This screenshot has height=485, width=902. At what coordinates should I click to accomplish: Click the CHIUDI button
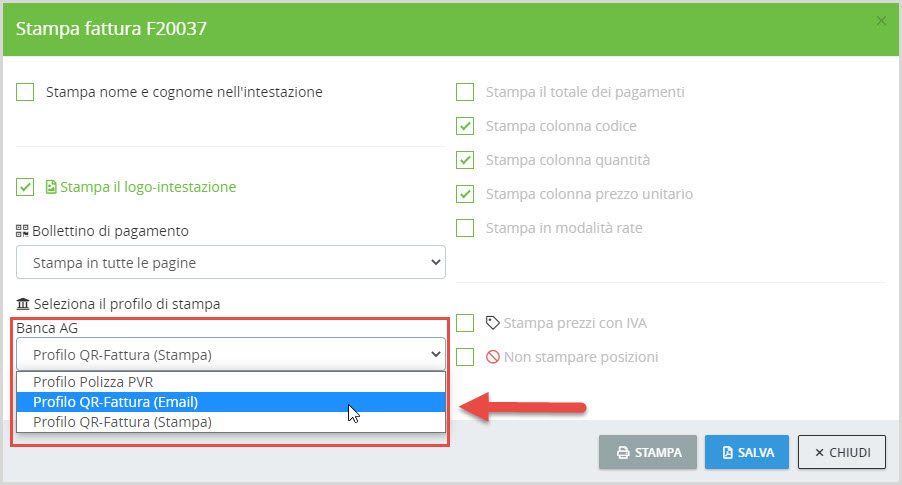[x=841, y=452]
